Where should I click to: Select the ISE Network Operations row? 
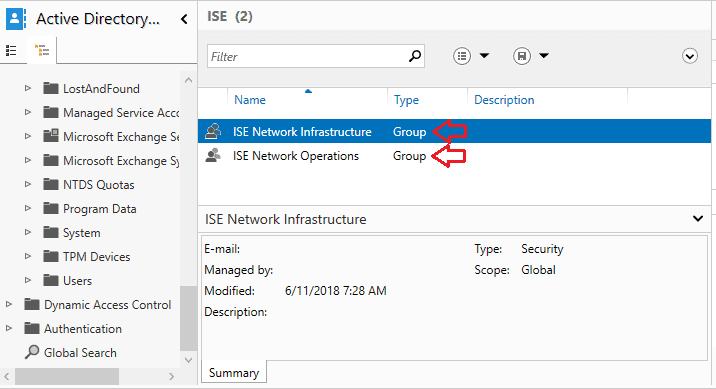[454, 156]
